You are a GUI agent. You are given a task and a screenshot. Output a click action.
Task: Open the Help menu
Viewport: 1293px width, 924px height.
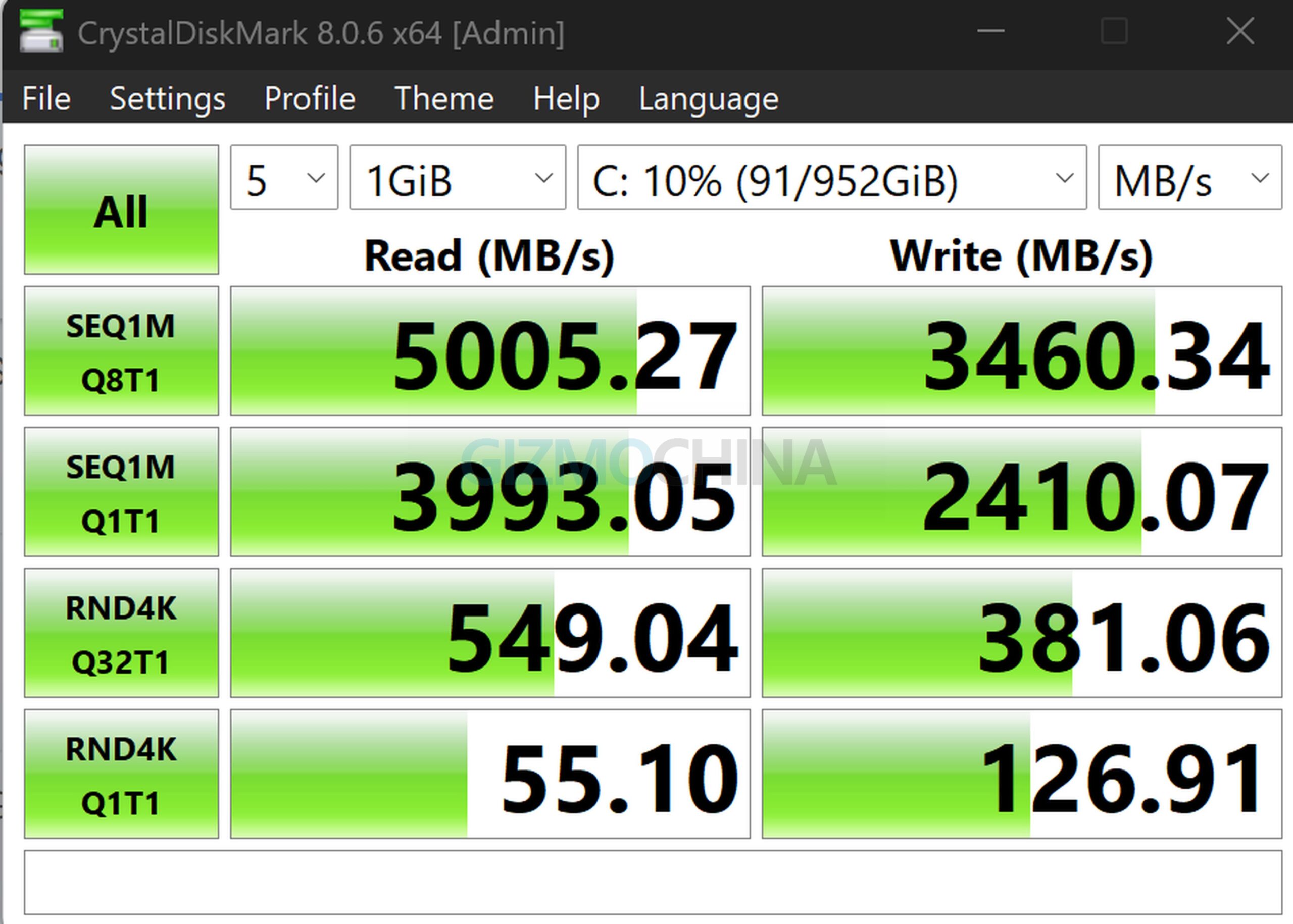[x=566, y=98]
